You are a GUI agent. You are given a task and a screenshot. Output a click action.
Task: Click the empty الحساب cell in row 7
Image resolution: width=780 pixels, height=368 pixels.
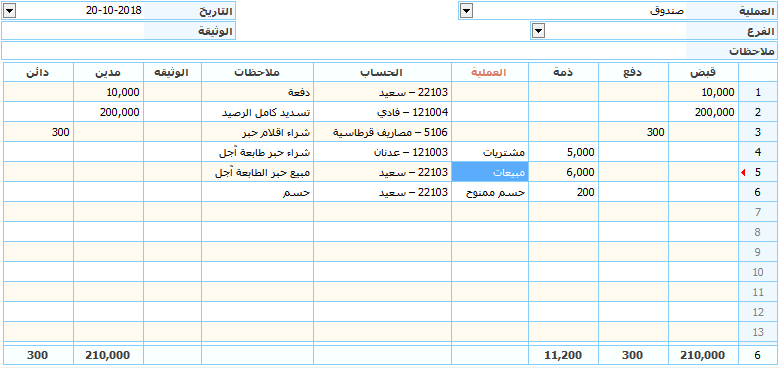point(383,212)
